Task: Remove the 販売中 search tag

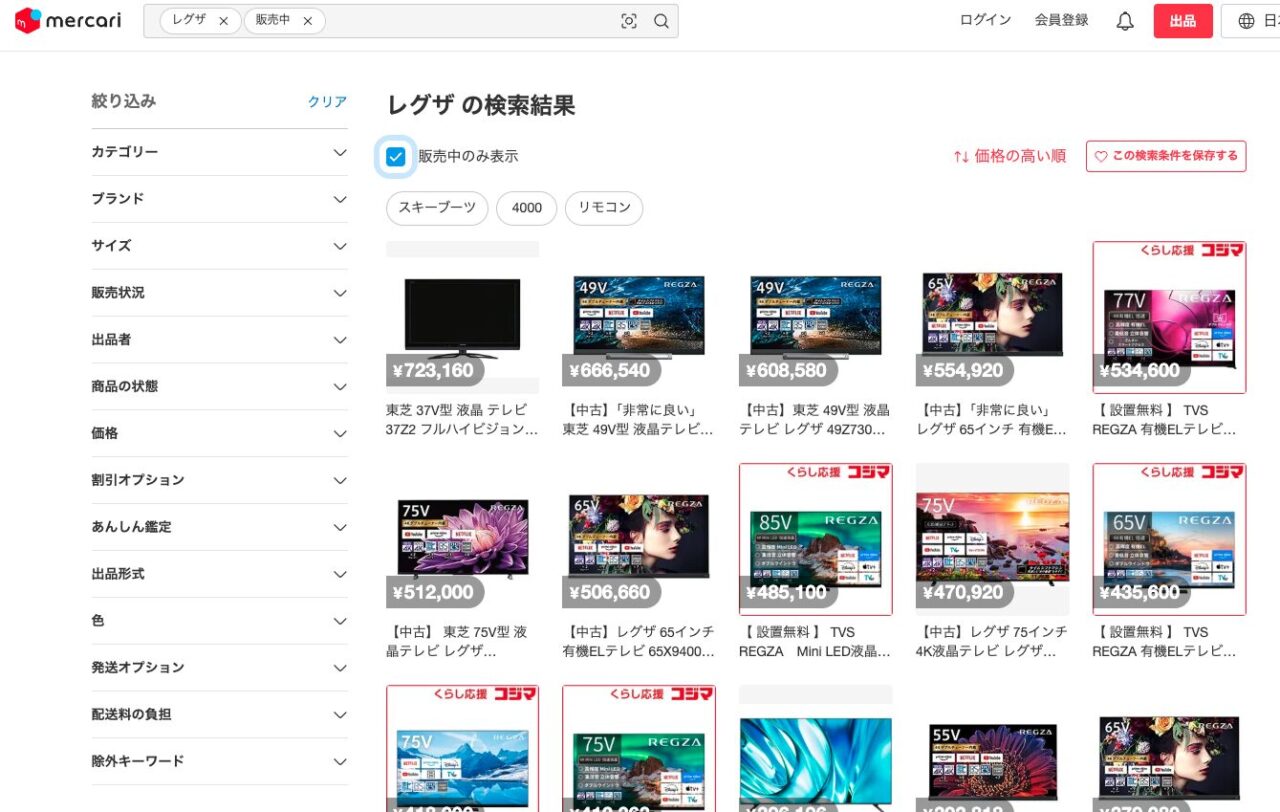Action: (307, 21)
